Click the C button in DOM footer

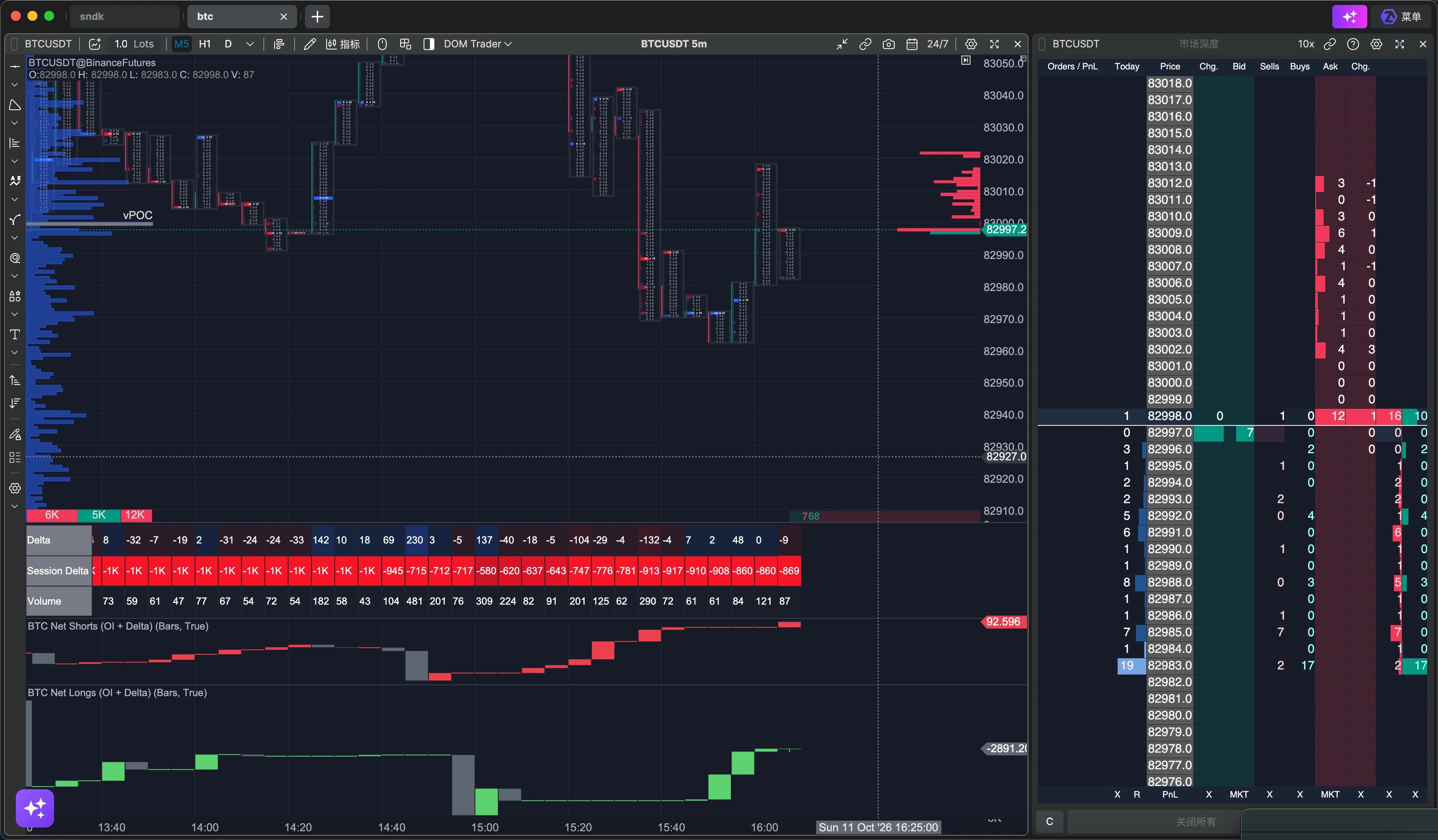tap(1049, 822)
